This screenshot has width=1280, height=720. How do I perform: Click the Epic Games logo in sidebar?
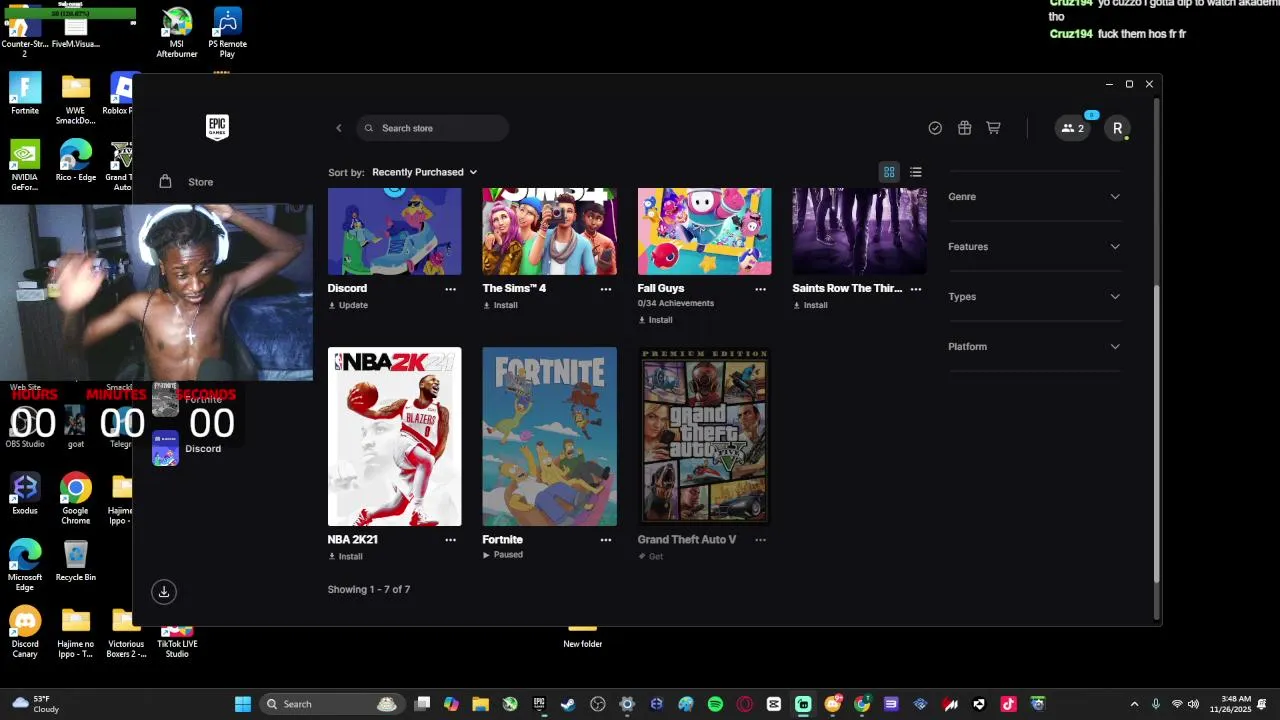[x=217, y=127]
